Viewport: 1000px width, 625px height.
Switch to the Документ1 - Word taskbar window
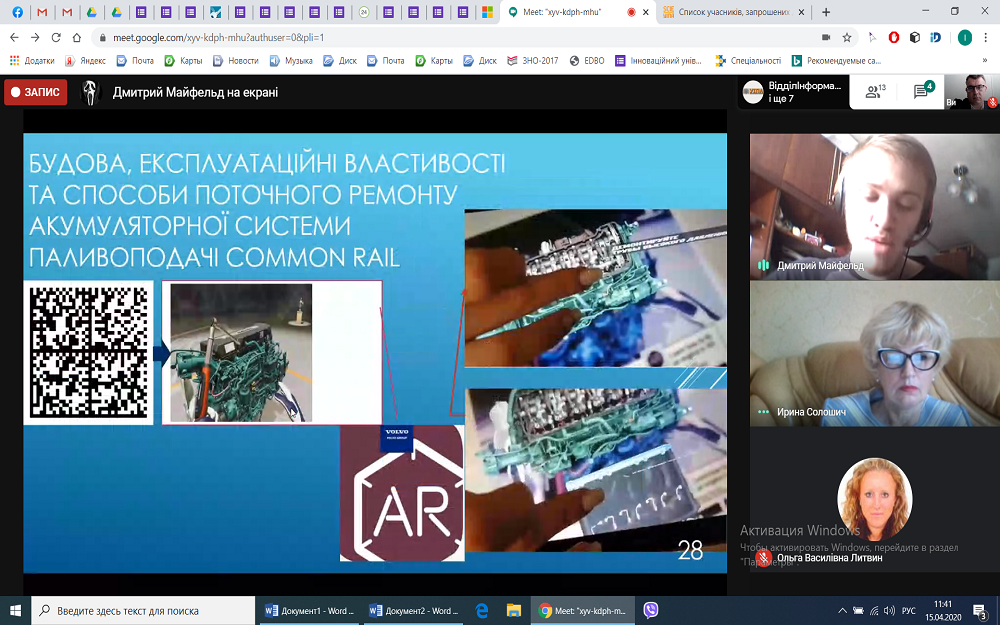tap(308, 610)
